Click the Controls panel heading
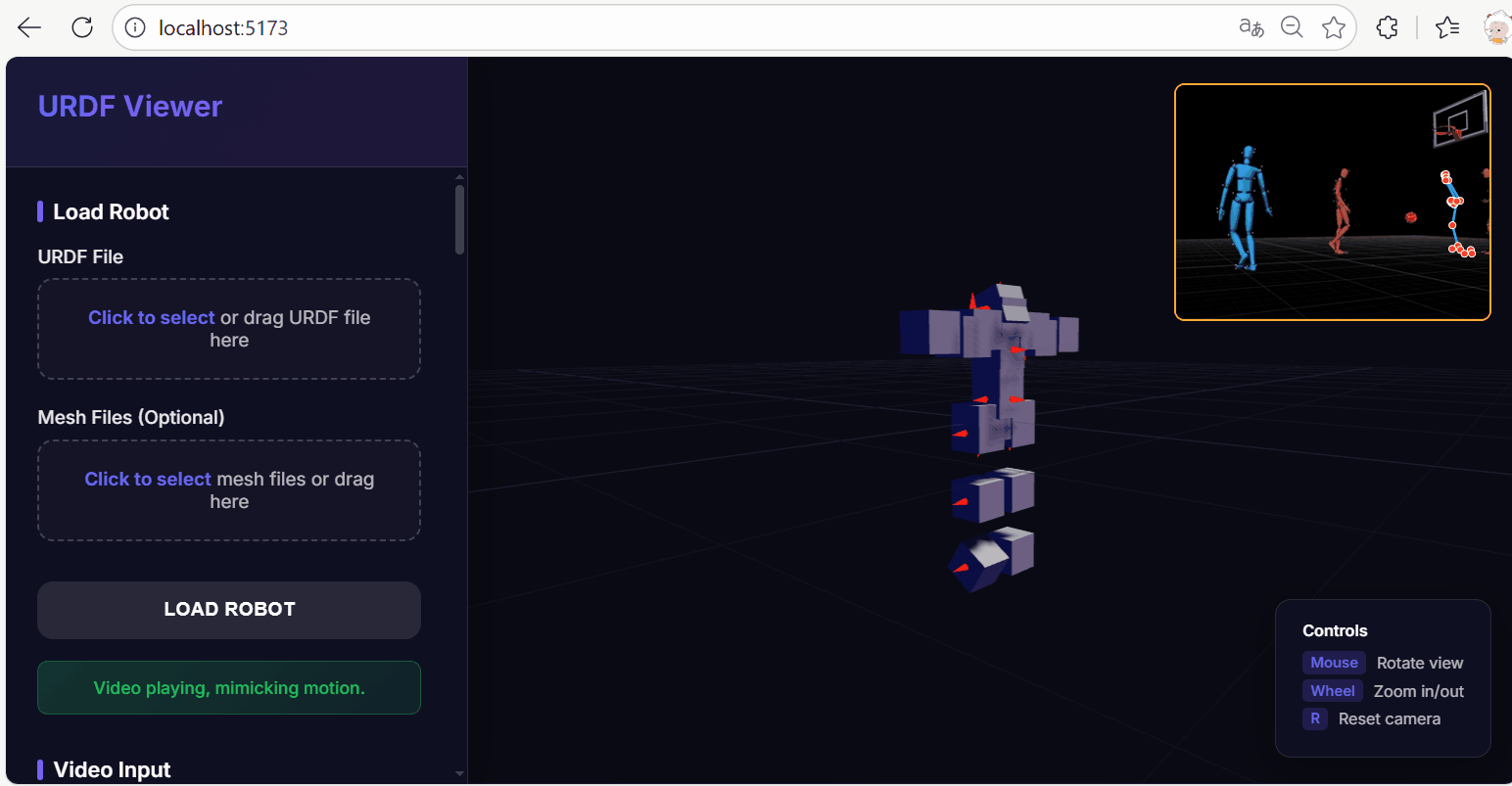The width and height of the screenshot is (1512, 786). 1335,630
